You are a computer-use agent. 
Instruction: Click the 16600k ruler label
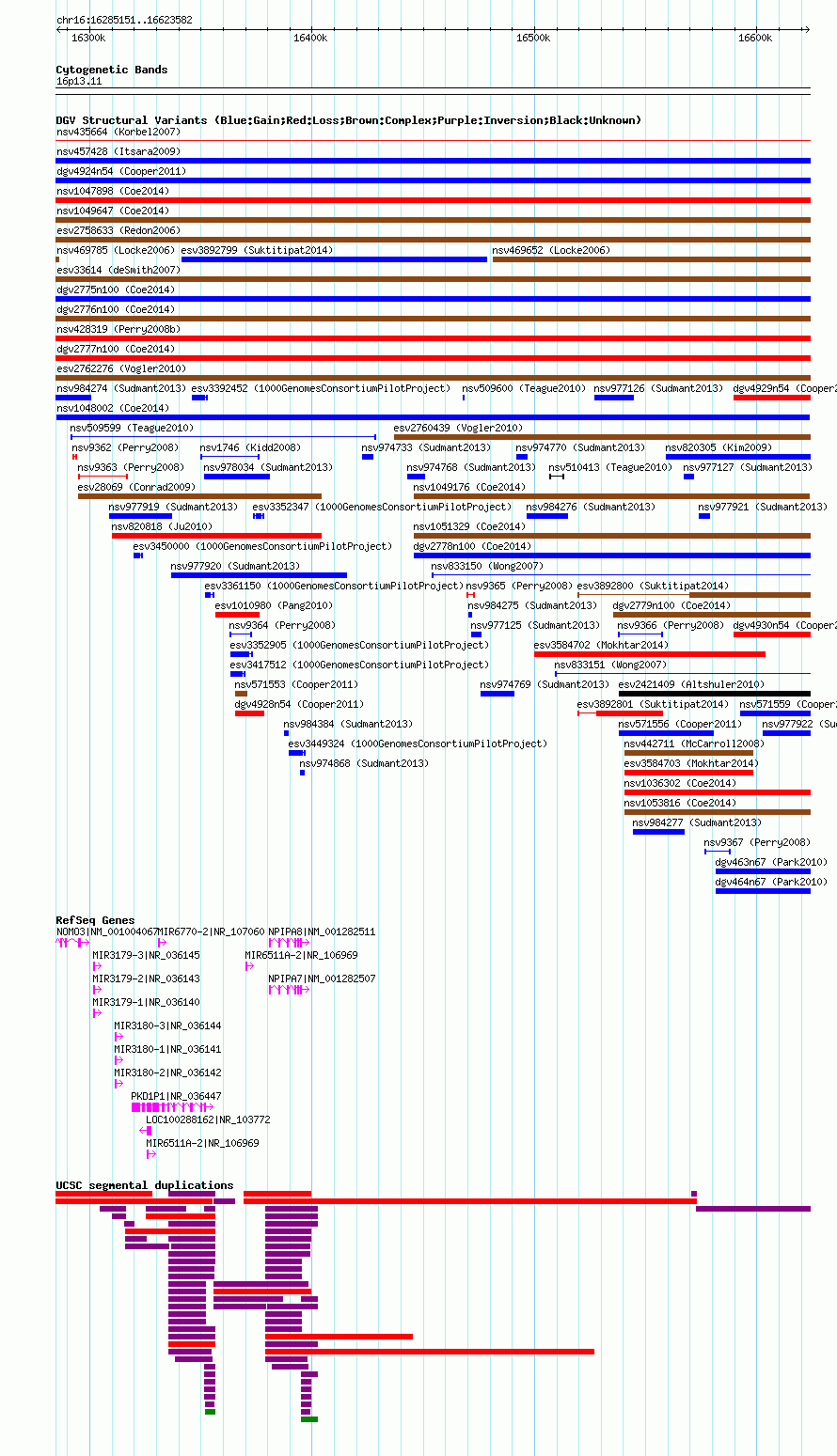(x=755, y=38)
